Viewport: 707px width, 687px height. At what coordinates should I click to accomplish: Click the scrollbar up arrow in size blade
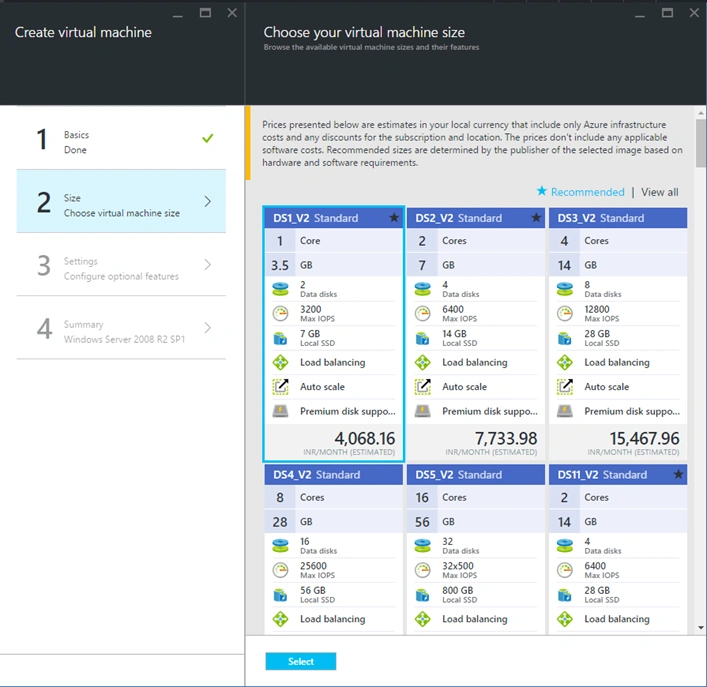coord(701,113)
